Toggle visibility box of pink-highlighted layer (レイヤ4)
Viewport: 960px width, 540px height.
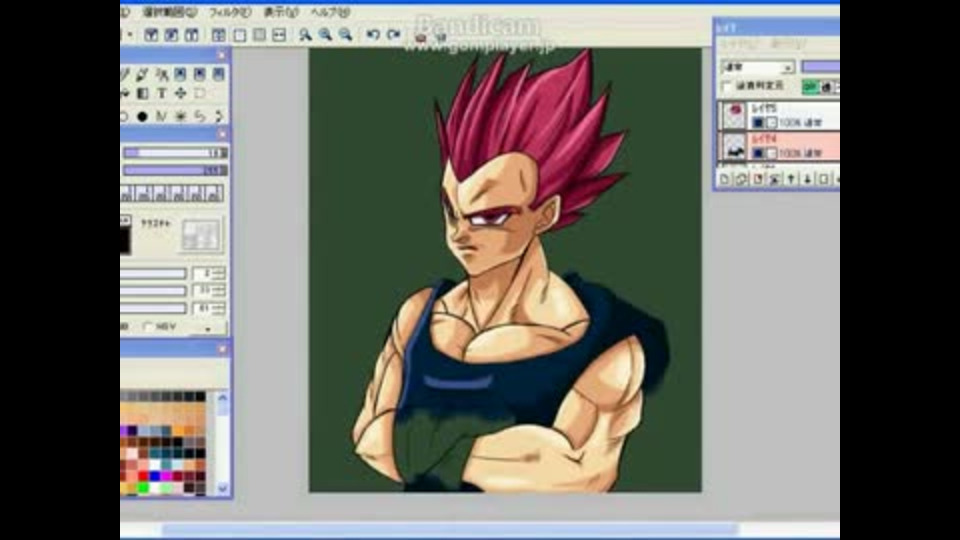click(758, 153)
